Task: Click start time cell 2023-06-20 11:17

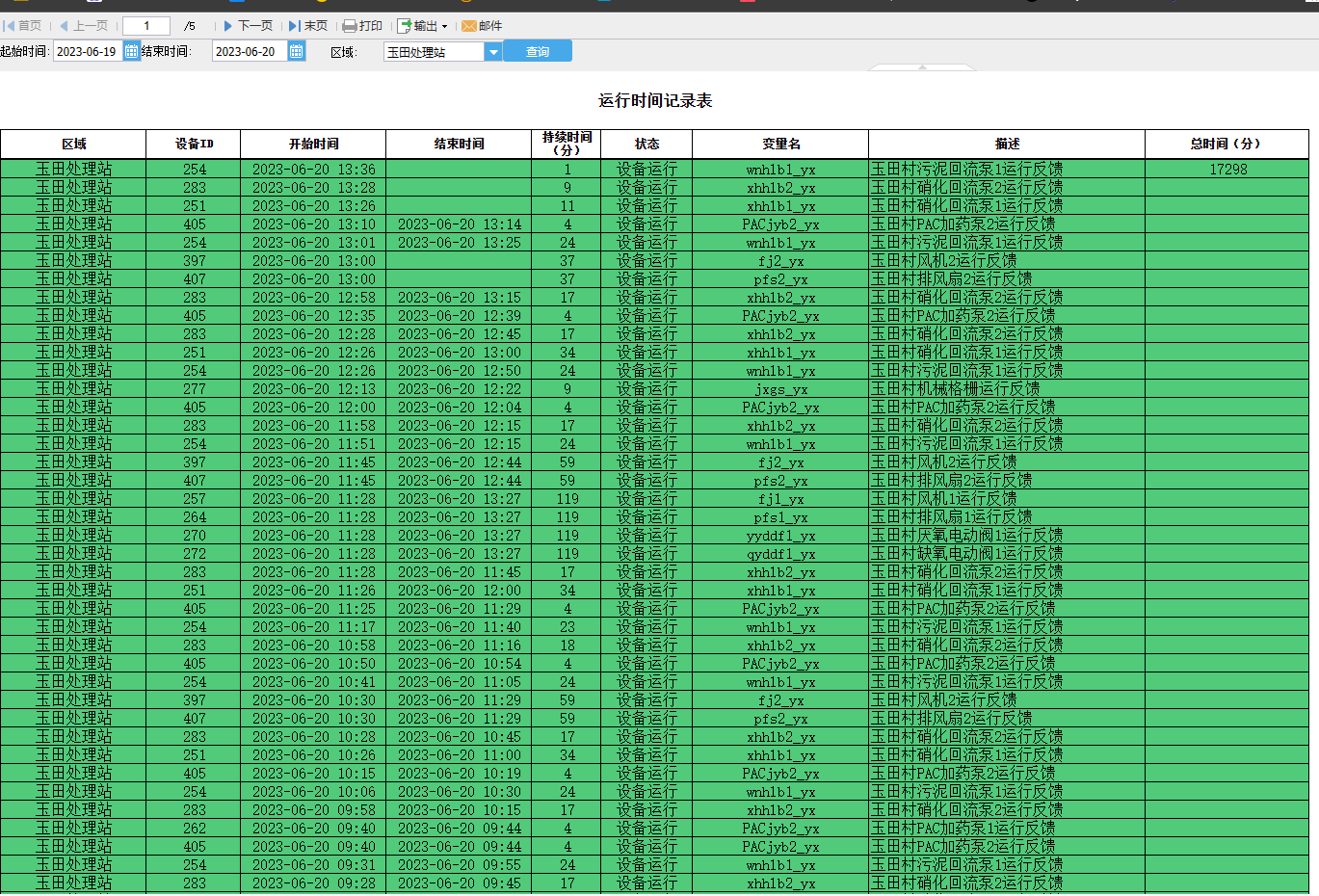Action: (314, 627)
